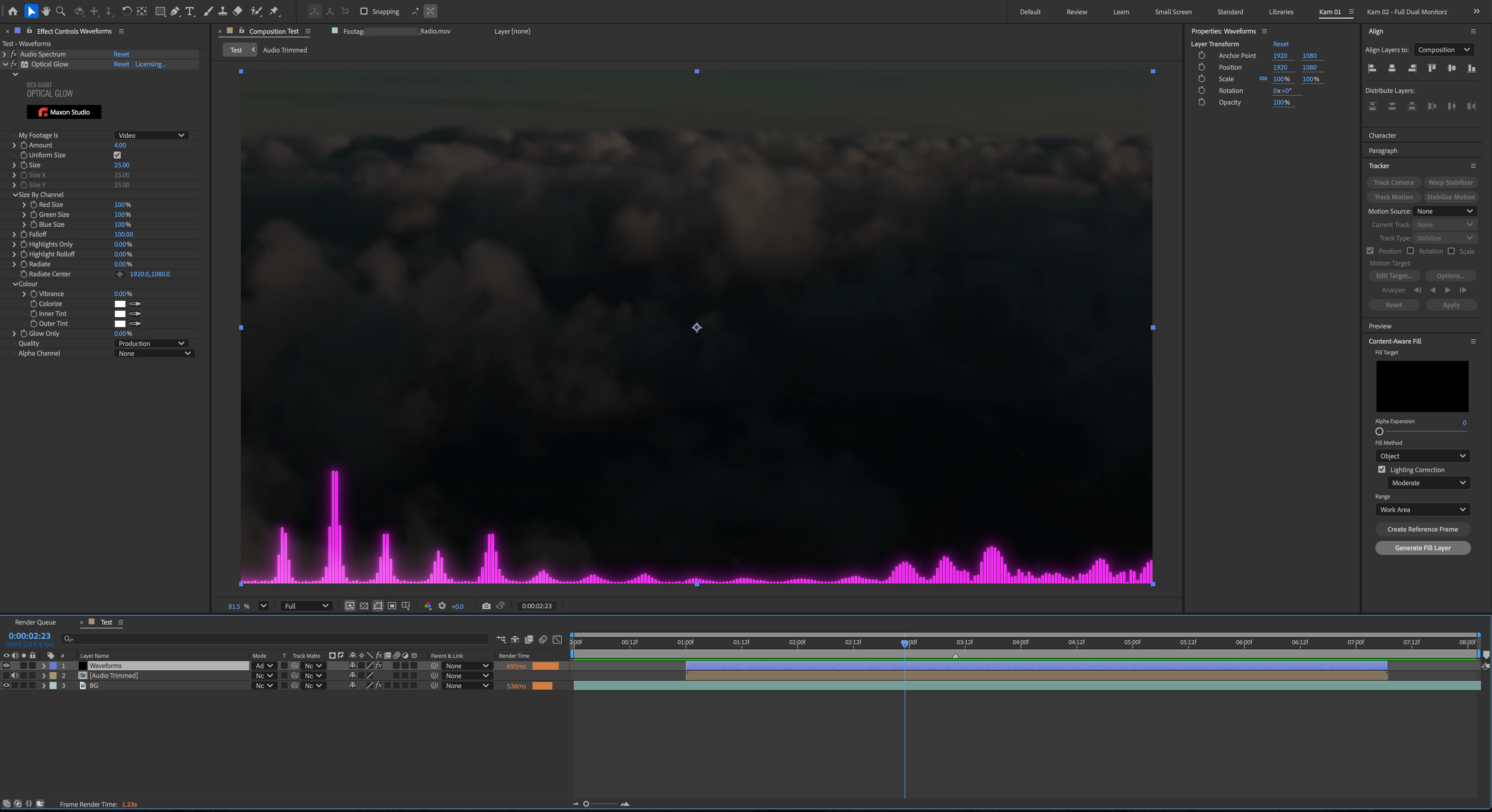
Task: Align layers to left edge
Action: pyautogui.click(x=1372, y=68)
